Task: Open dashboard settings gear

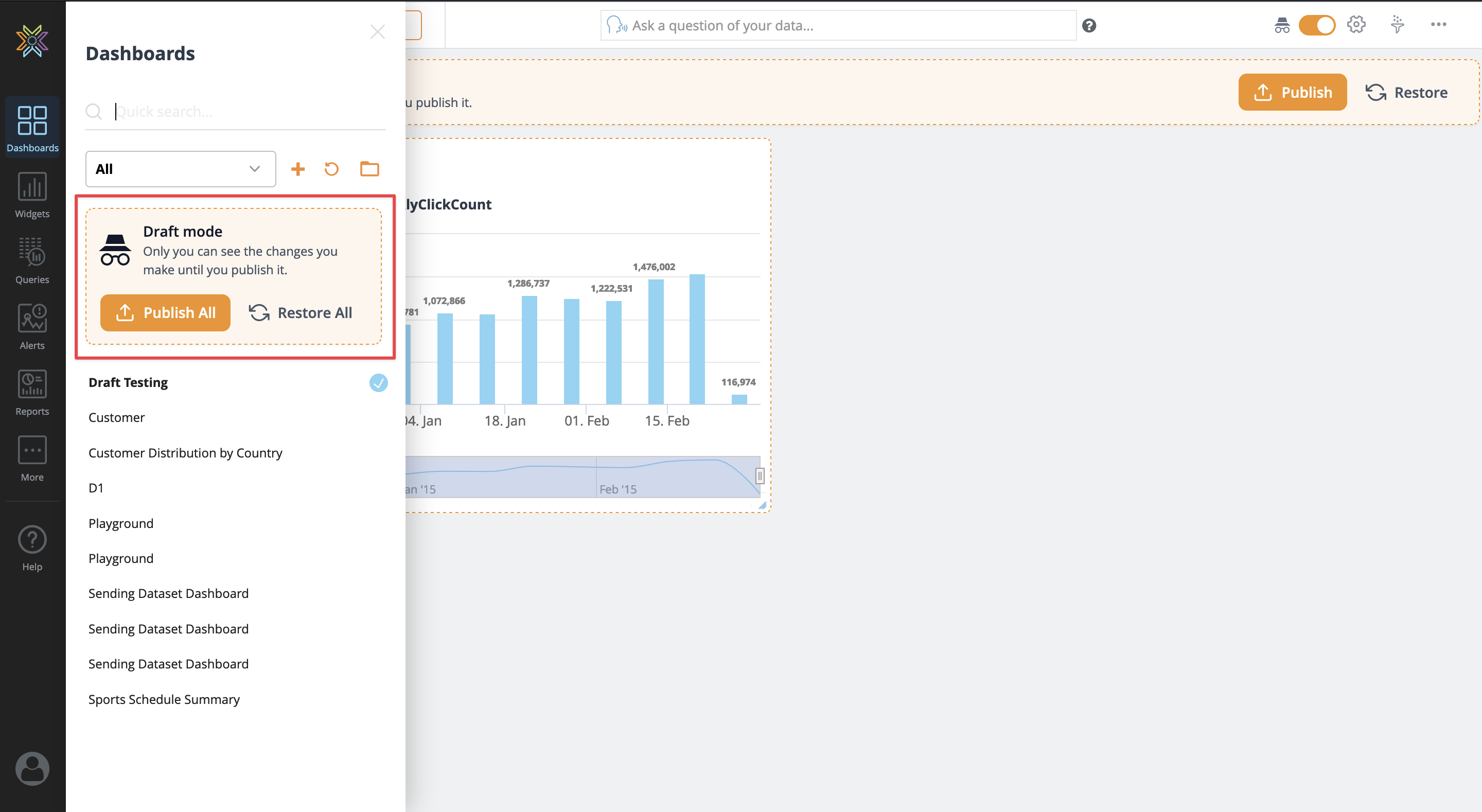Action: 1356,25
